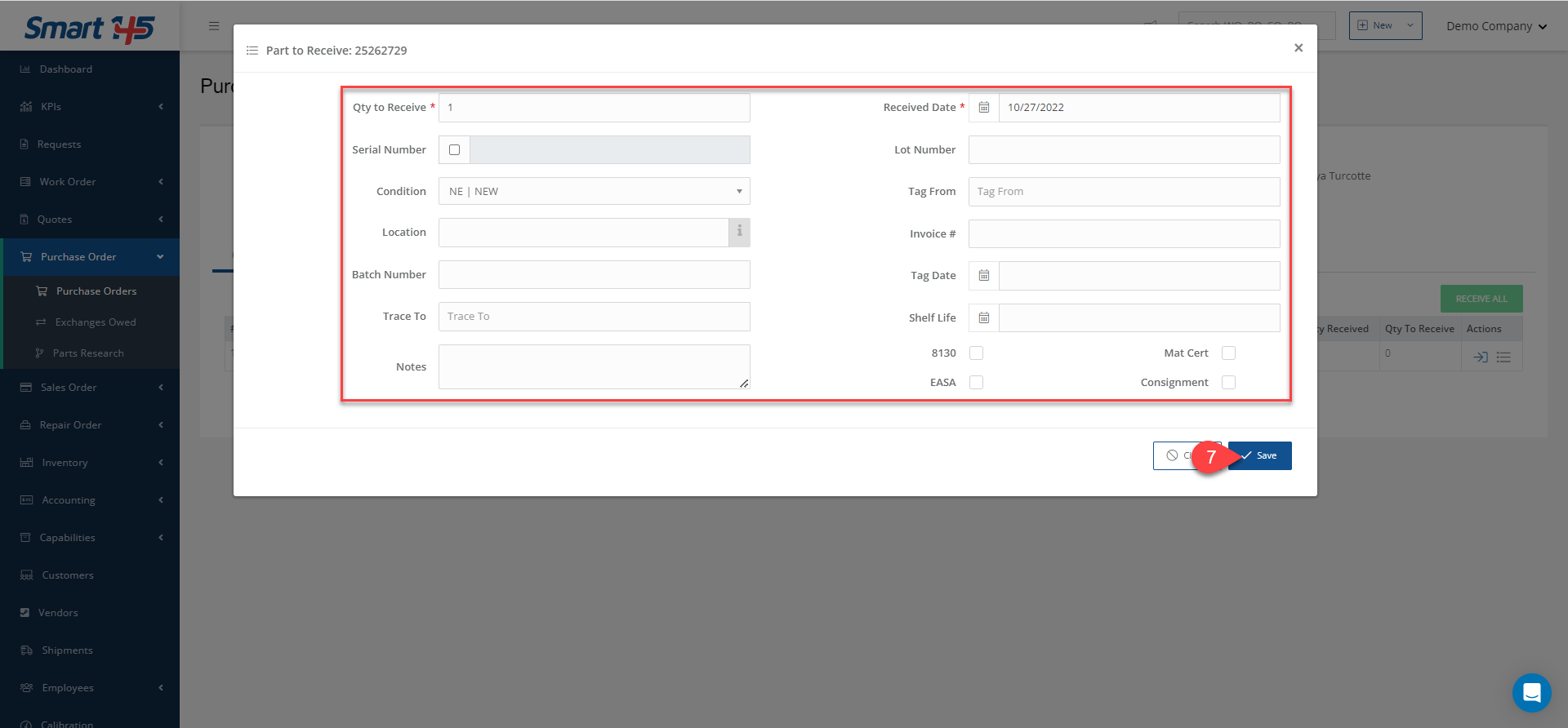Click the Purchase Order cart icon
Viewport: 1568px width, 728px height.
pos(26,257)
